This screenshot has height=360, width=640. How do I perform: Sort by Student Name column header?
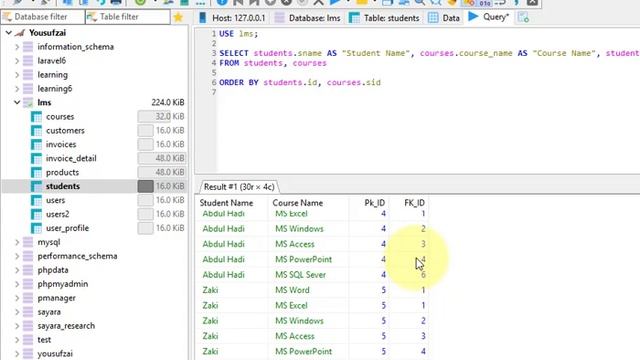(x=226, y=203)
